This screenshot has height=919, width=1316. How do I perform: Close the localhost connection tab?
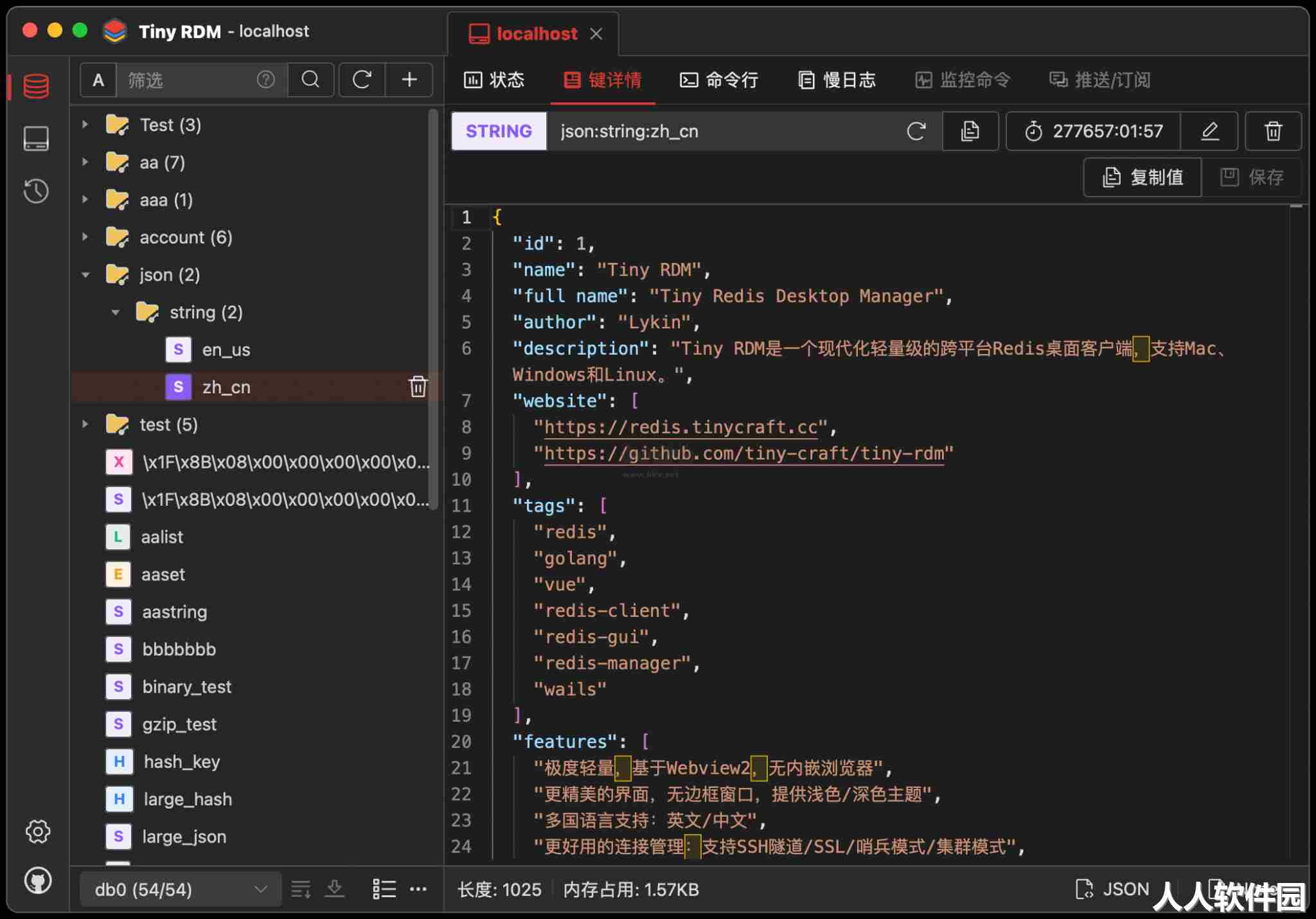pyautogui.click(x=596, y=33)
